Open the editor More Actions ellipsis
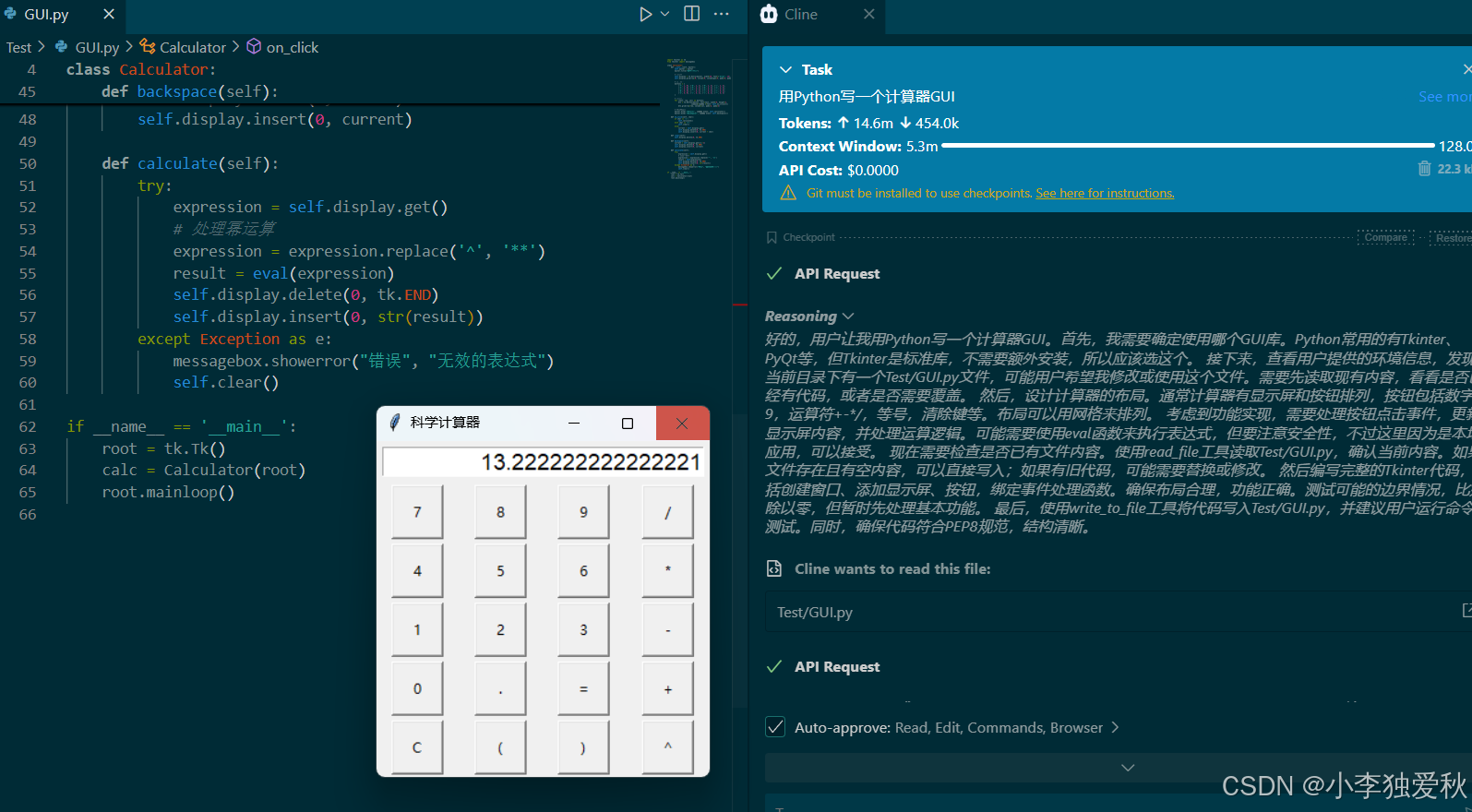This screenshot has width=1472, height=812. (x=722, y=14)
